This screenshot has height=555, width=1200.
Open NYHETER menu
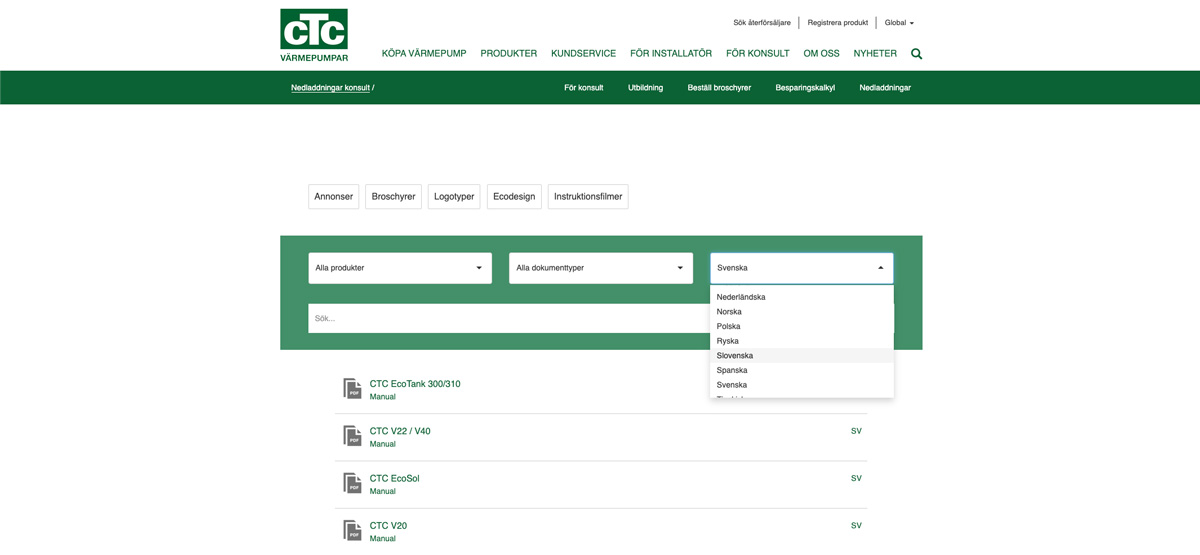(x=875, y=54)
